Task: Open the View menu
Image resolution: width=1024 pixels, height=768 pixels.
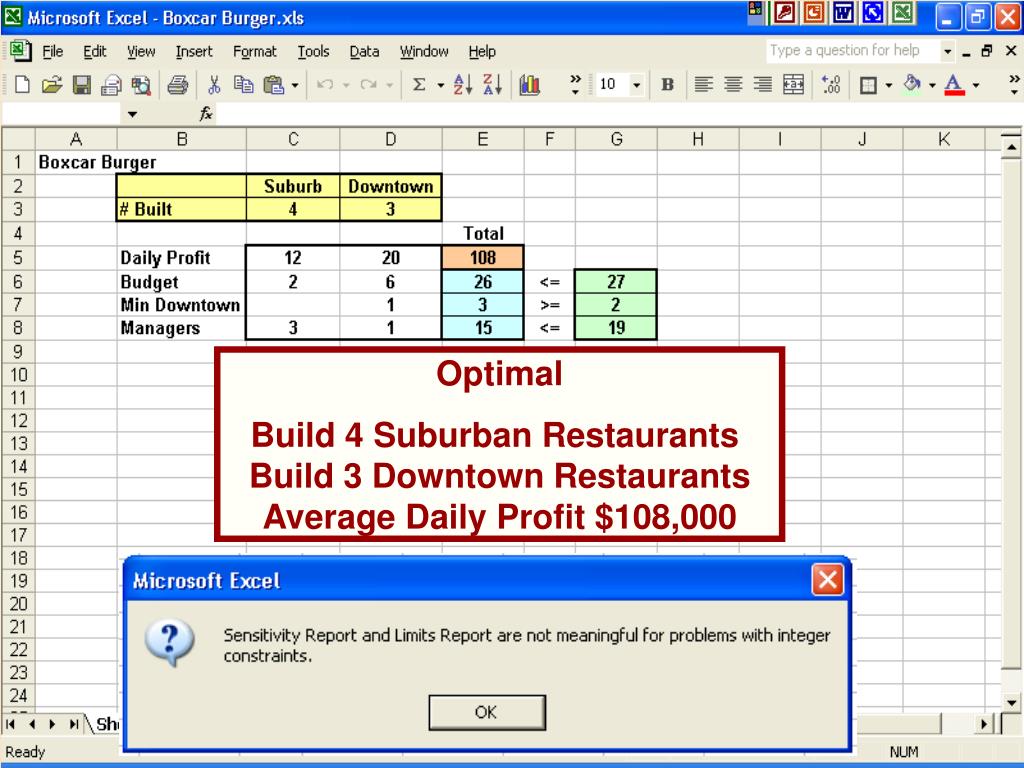Action: [141, 52]
